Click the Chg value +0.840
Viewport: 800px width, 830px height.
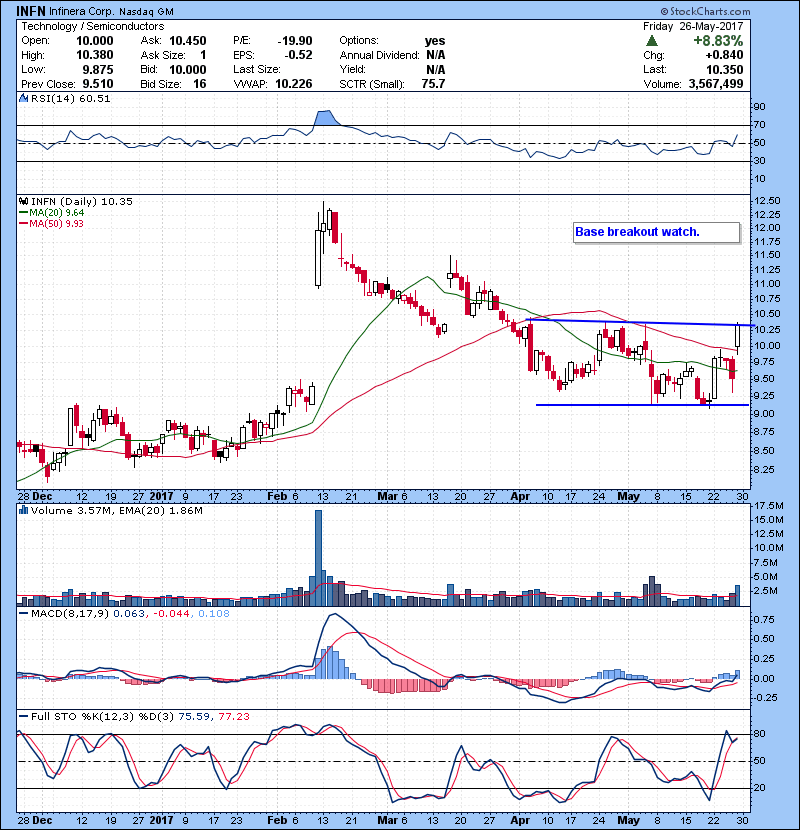[724, 55]
